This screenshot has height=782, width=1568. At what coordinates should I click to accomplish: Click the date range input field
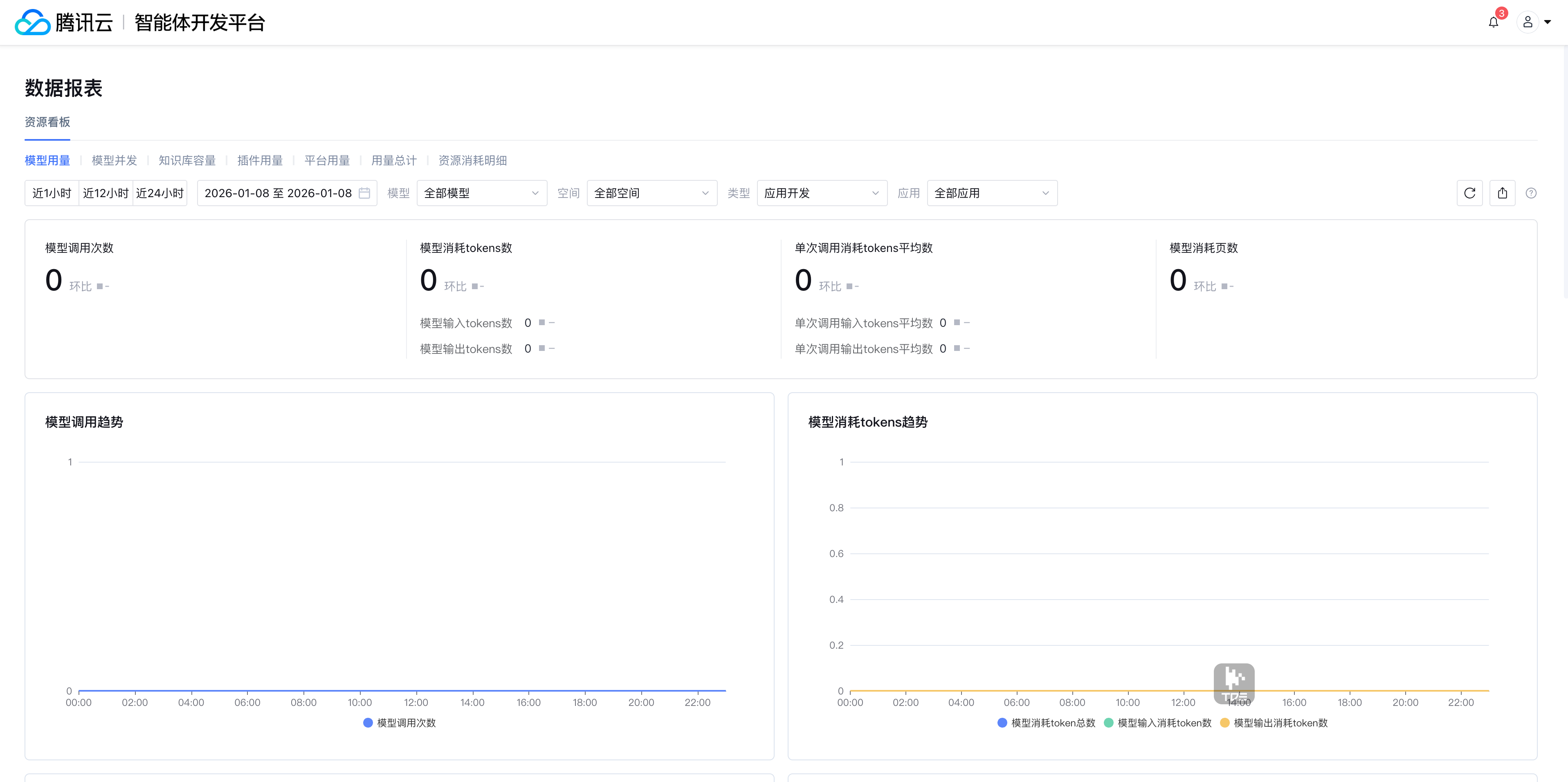click(x=278, y=193)
